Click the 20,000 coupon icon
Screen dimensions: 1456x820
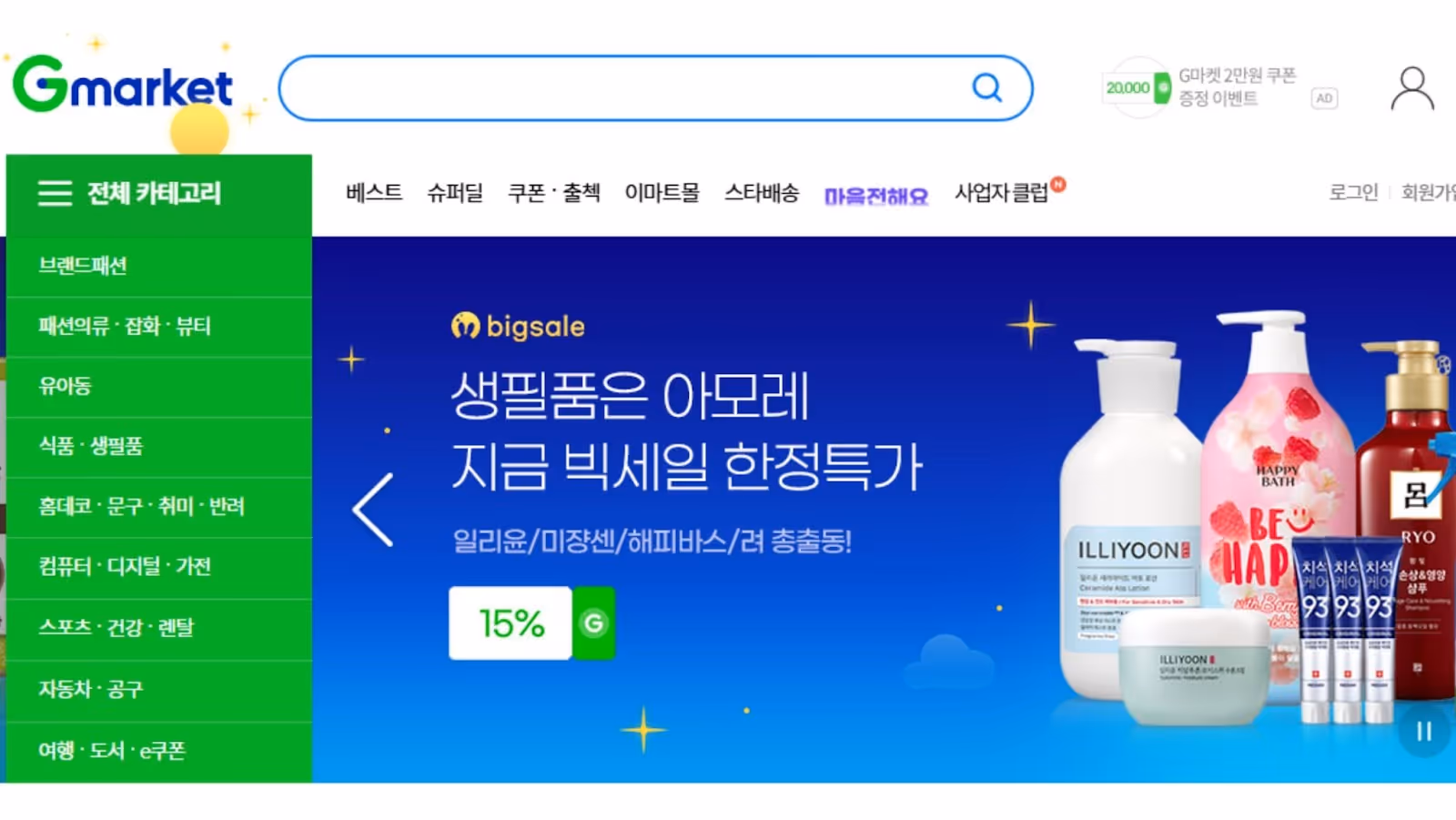click(x=1137, y=87)
